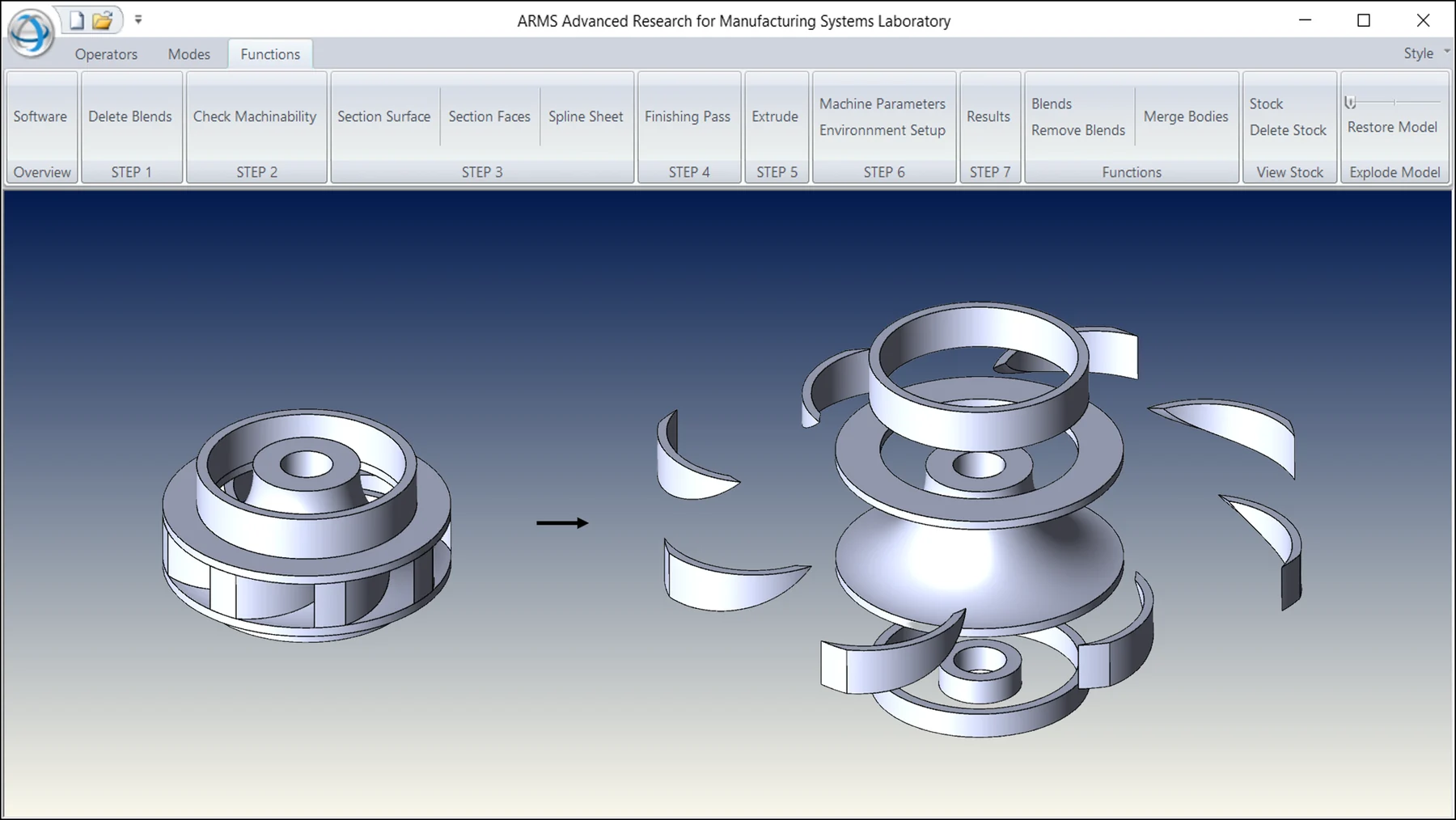Screen dimensions: 1456x820
Task: Open Environnment Setup
Action: coord(882,130)
